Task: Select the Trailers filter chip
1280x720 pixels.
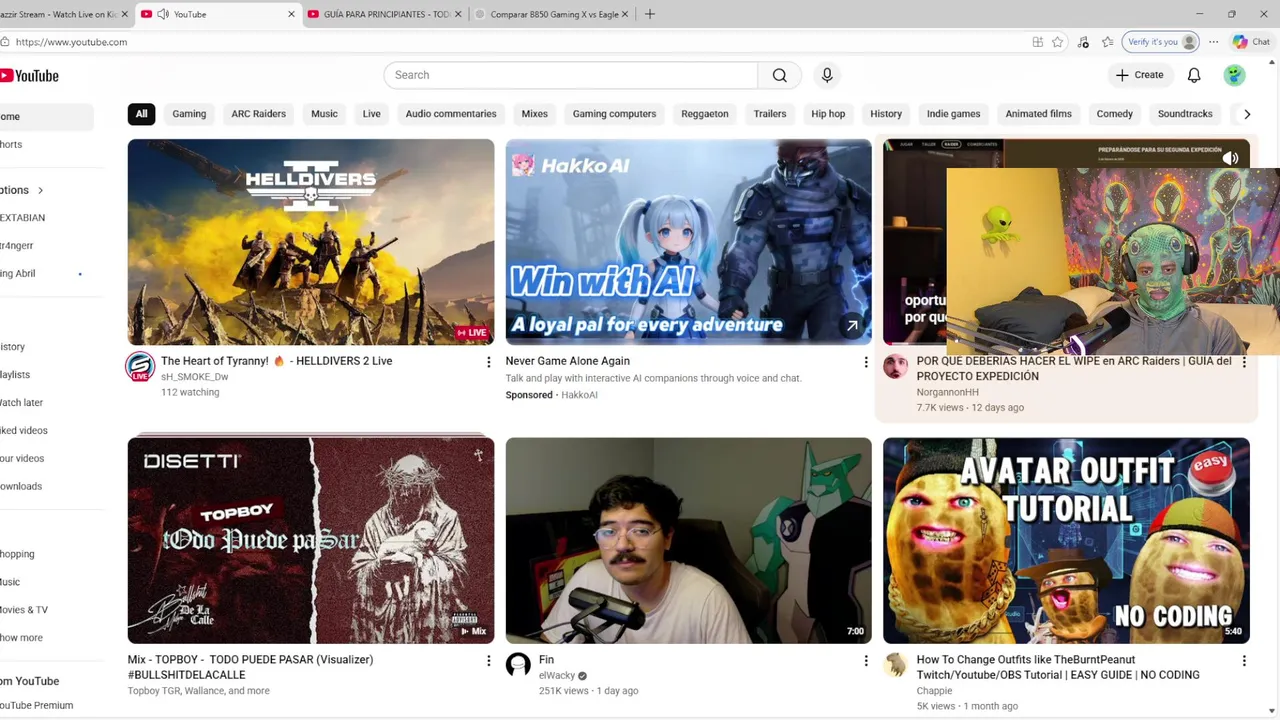Action: tap(770, 114)
